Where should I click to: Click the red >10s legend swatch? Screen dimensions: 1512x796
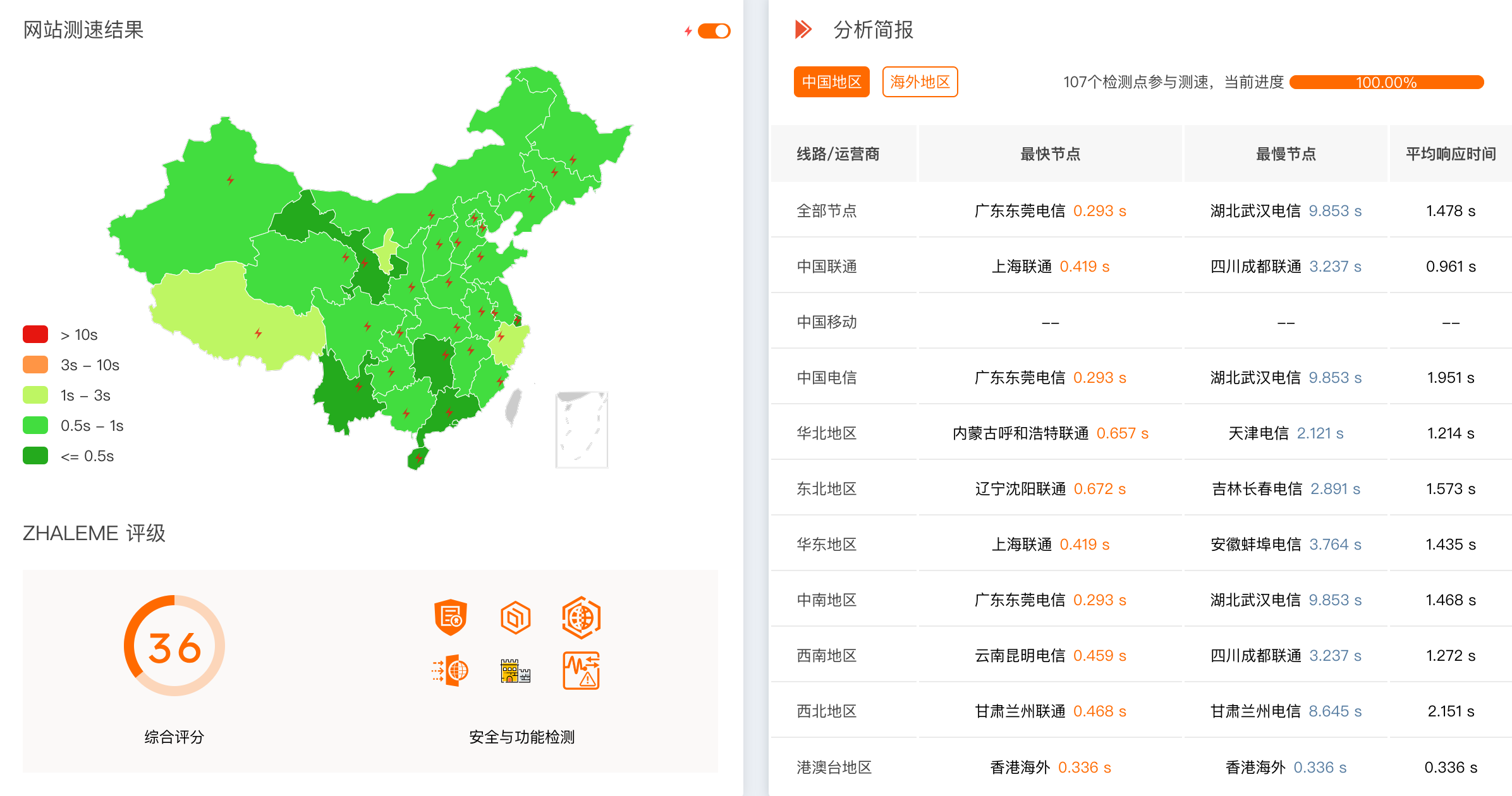tap(35, 334)
